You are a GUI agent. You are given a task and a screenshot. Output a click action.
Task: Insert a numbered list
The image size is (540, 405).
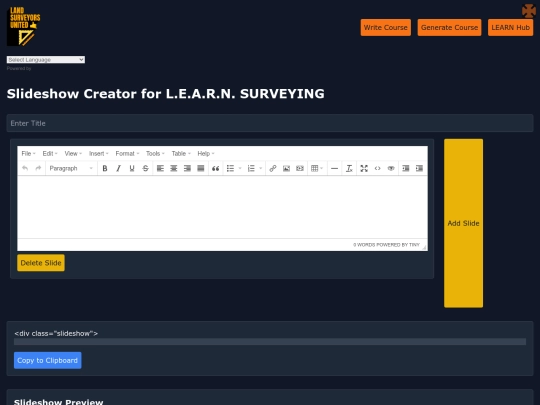coord(251,168)
